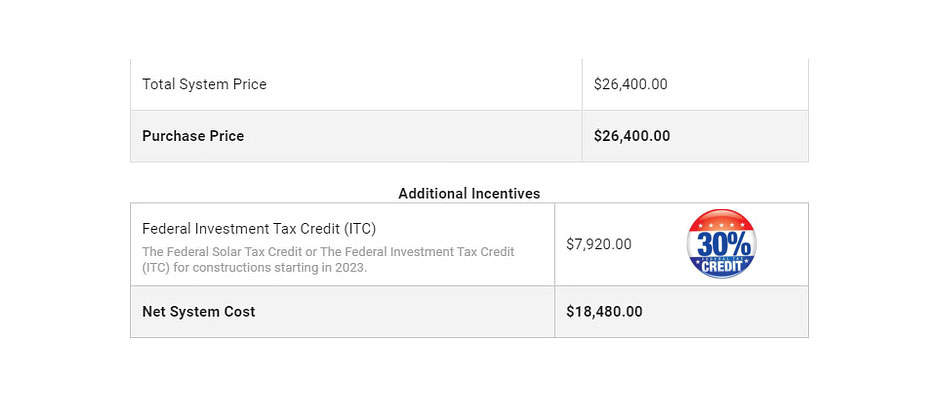Click "(ITC)" abbreviation in the incentive title
Viewport: 936px width, 400px height.
[356, 228]
